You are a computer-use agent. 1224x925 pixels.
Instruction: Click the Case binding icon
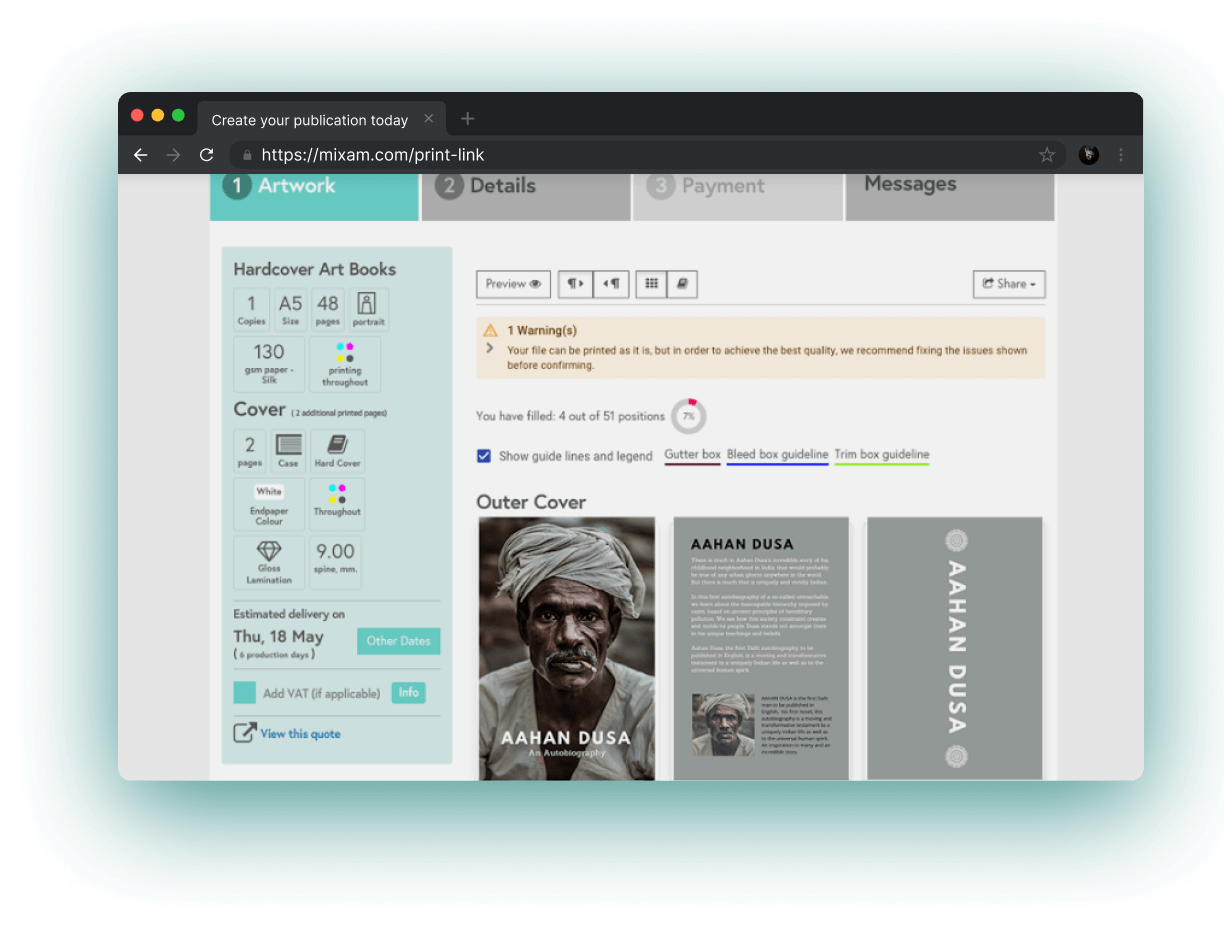tap(288, 445)
